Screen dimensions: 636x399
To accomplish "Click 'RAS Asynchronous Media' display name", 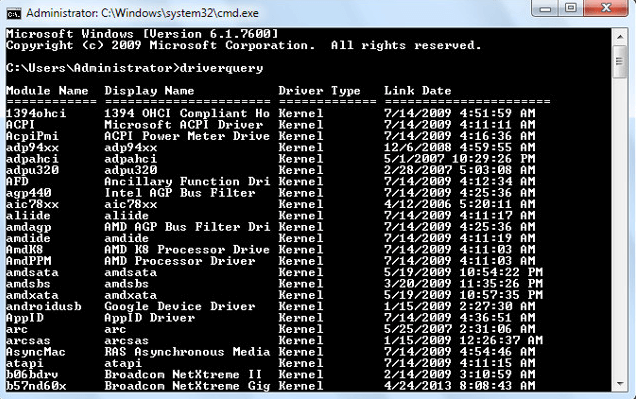I will pos(187,352).
